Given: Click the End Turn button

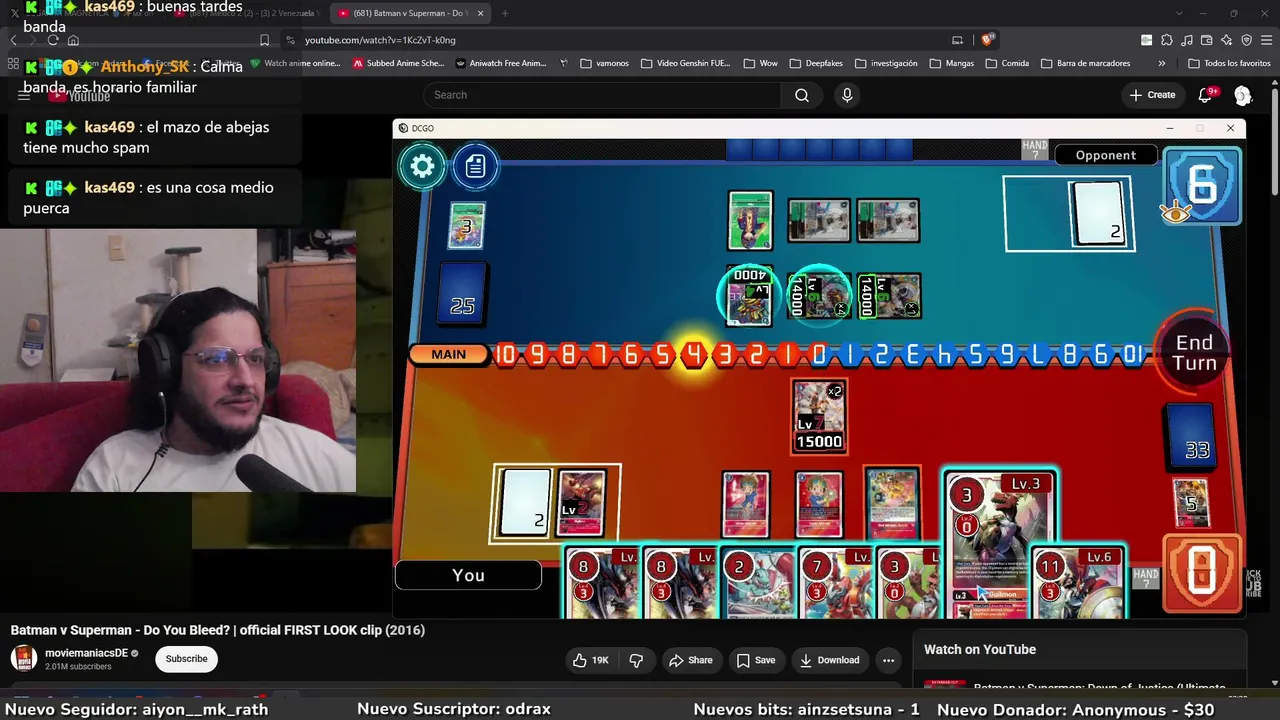Looking at the screenshot, I should (x=1194, y=353).
